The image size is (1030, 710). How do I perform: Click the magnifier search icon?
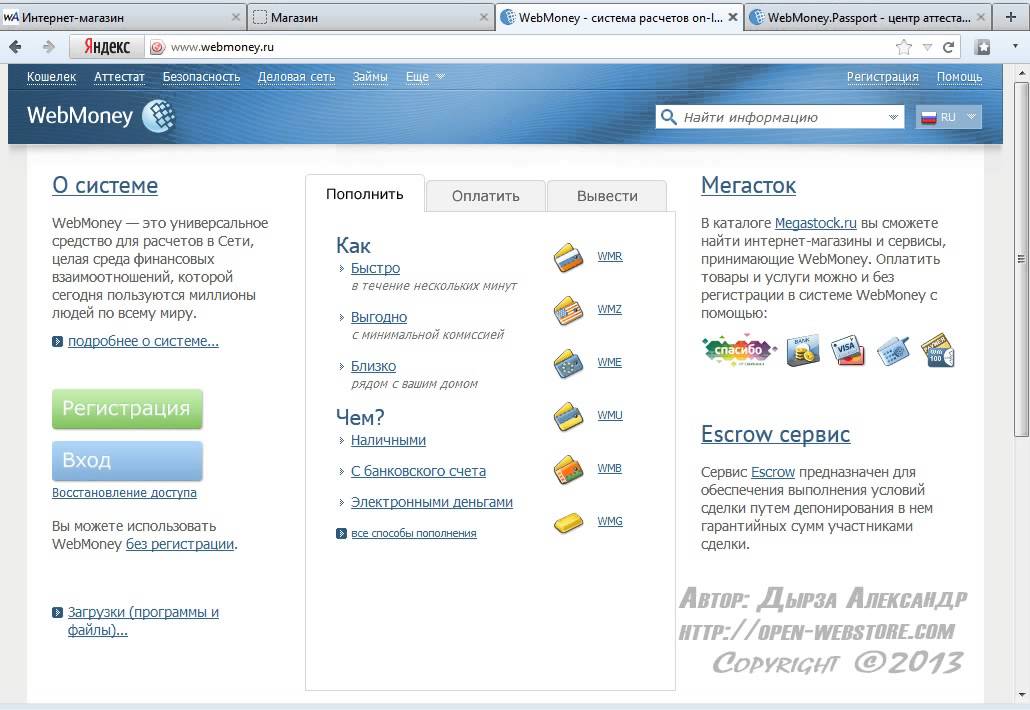pyautogui.click(x=669, y=117)
